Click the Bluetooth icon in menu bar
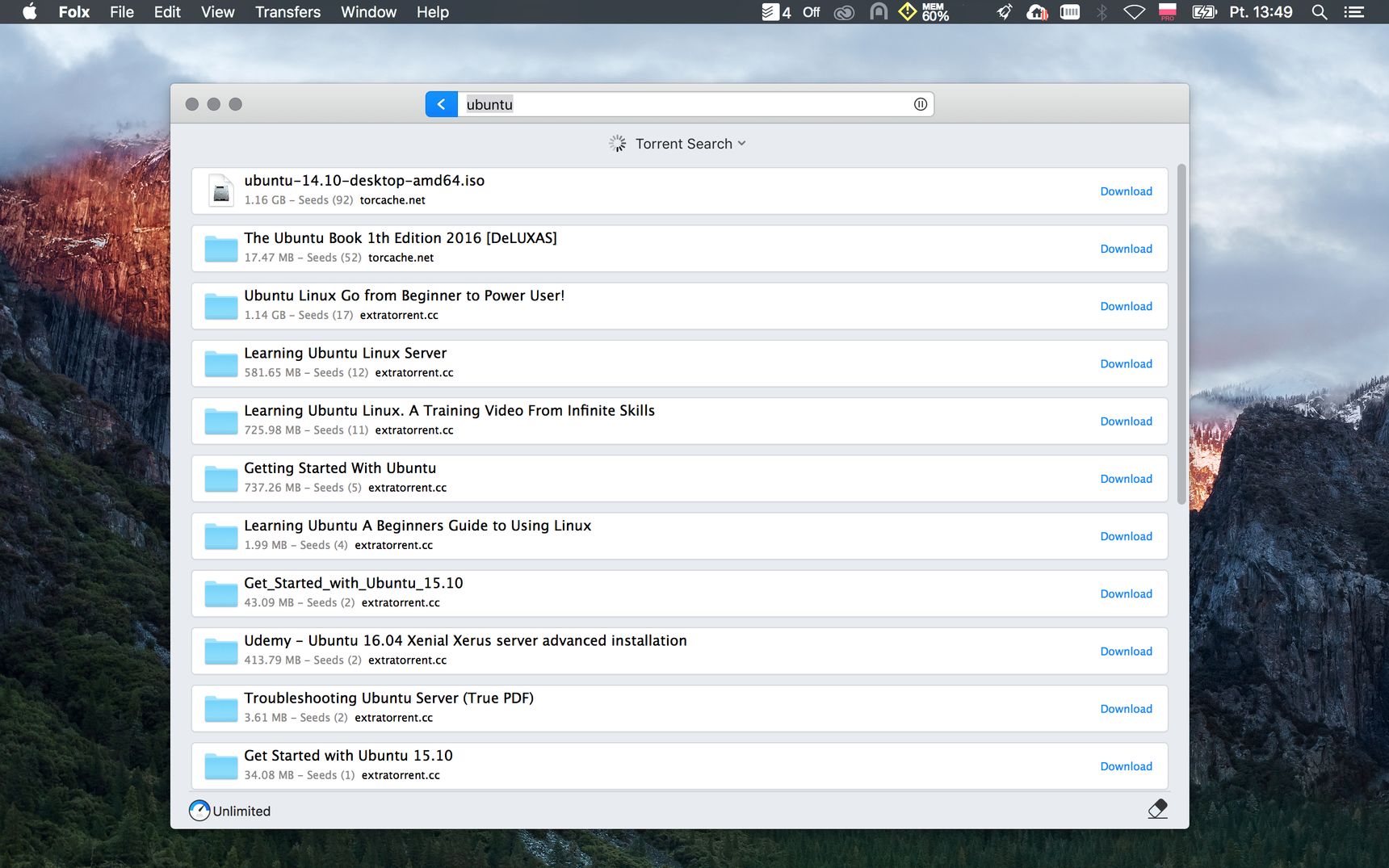Viewport: 1389px width, 868px height. [1102, 12]
